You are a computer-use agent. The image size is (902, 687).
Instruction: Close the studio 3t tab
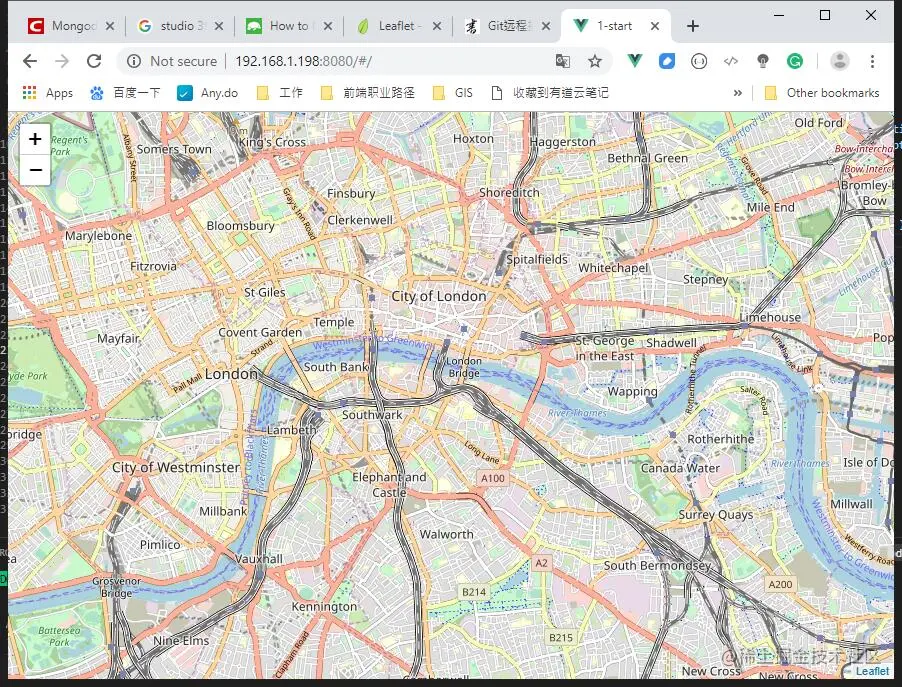219,26
